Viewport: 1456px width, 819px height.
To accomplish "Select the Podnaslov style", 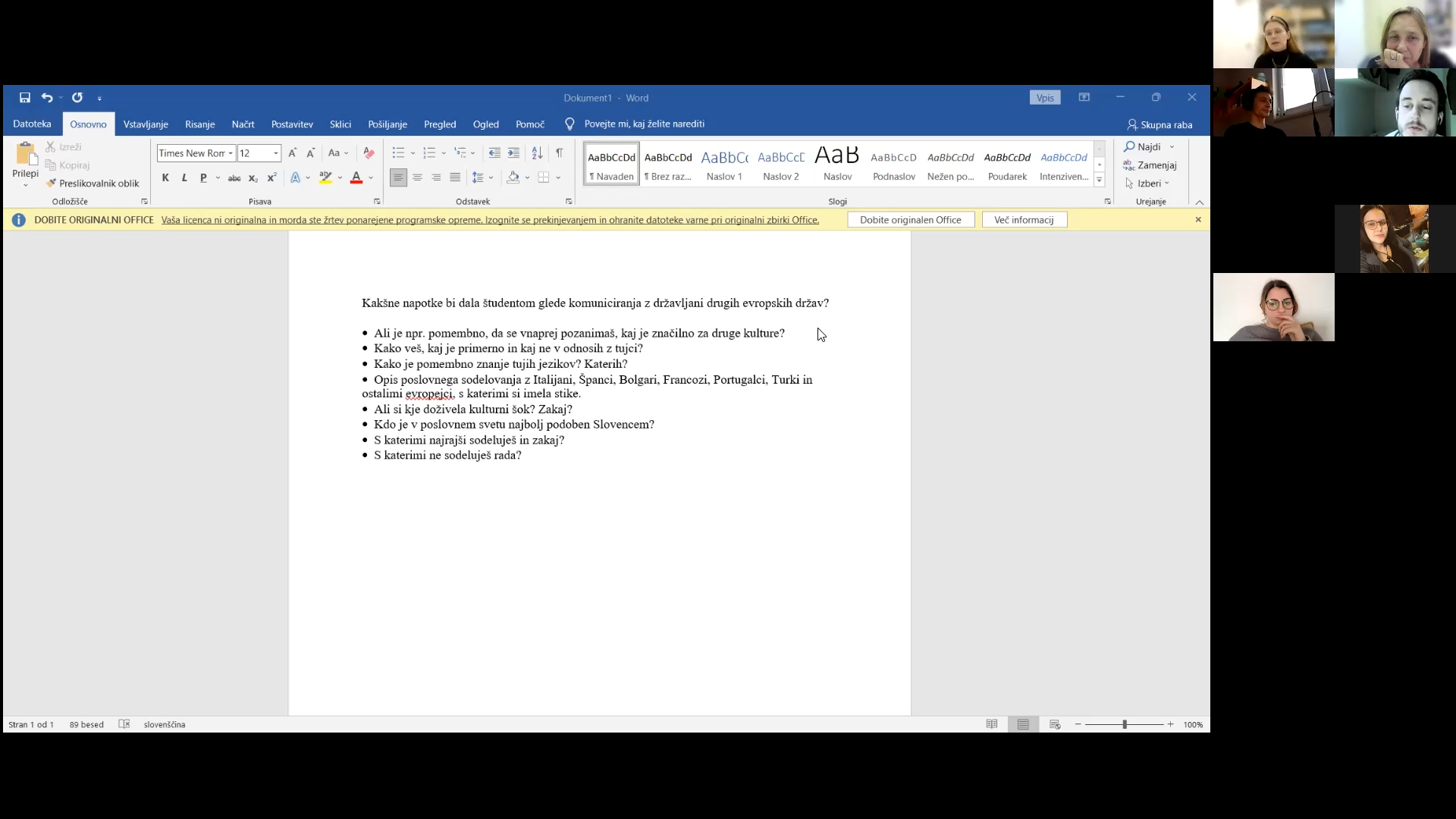I will pos(894,164).
